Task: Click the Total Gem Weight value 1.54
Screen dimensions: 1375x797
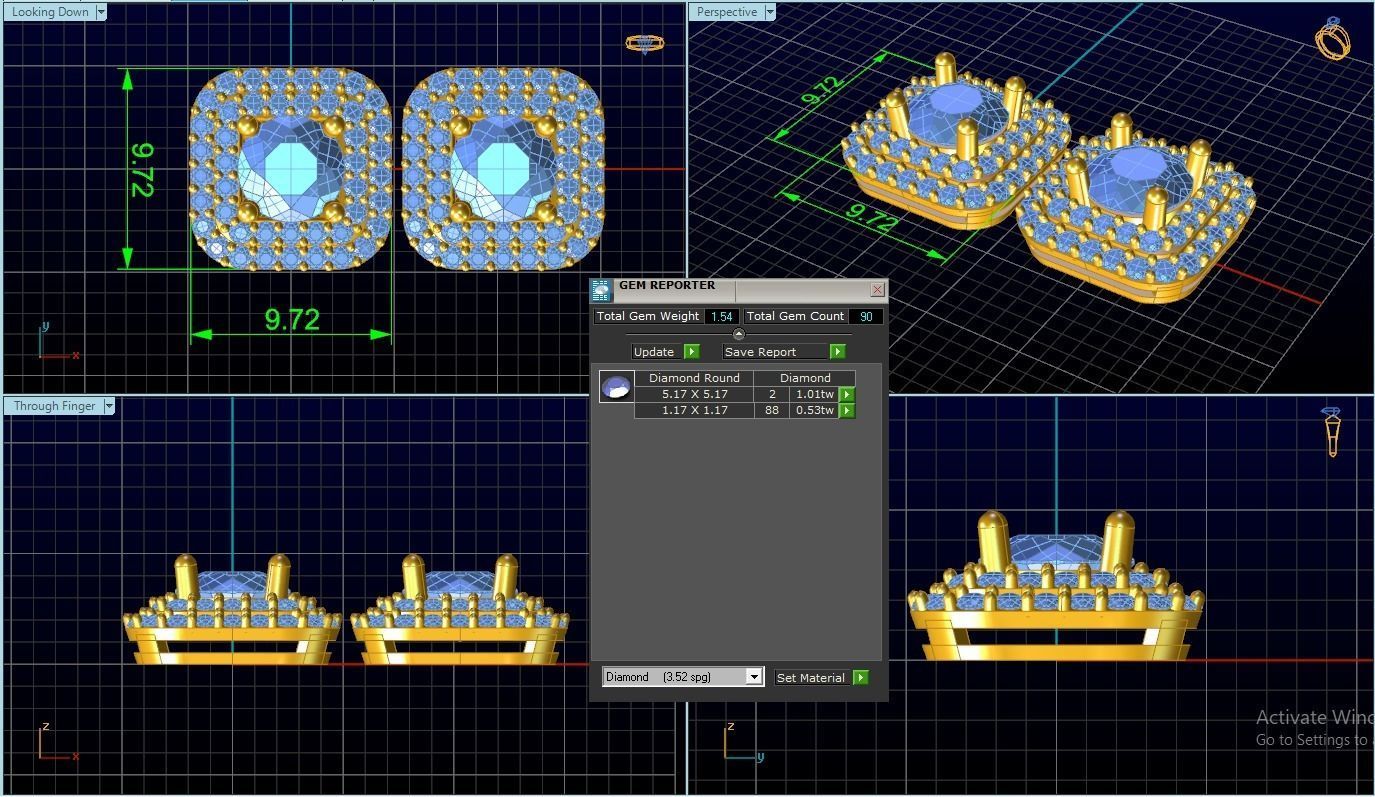Action: (x=721, y=316)
